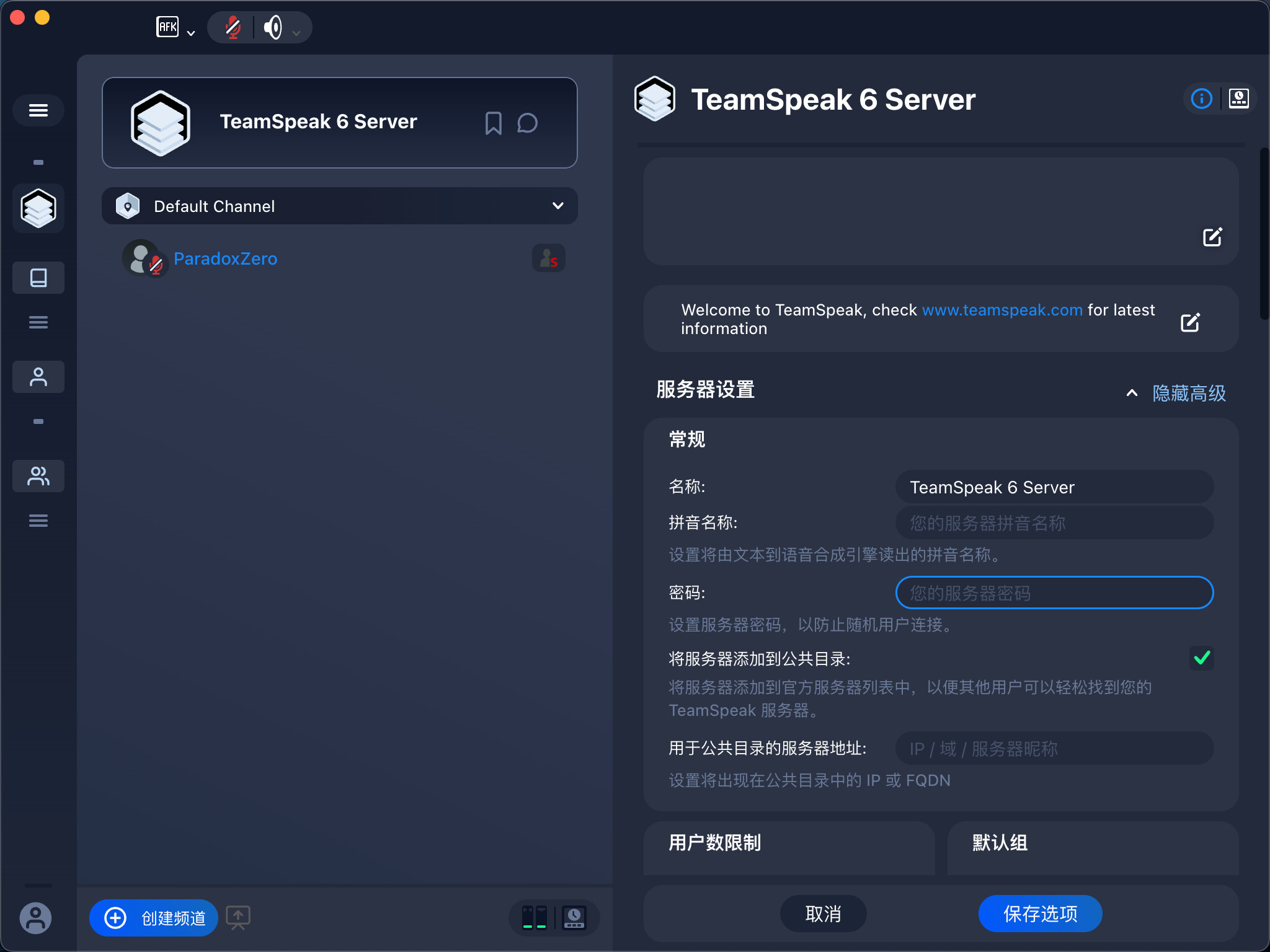Expand the AFK status dropdown arrow
Viewport: 1270px width, 952px height.
pyautogui.click(x=191, y=33)
